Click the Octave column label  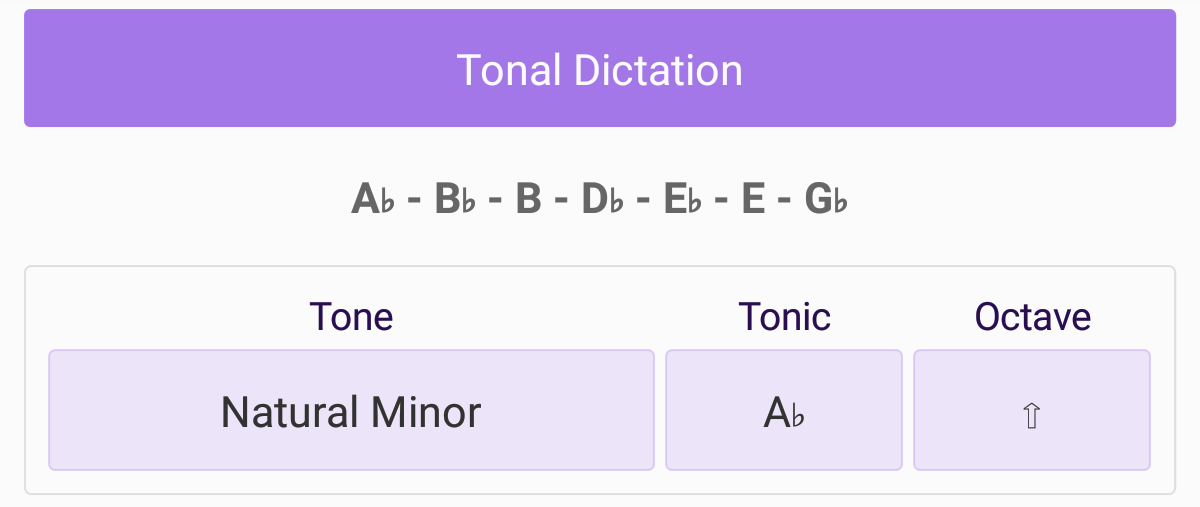pos(1032,317)
